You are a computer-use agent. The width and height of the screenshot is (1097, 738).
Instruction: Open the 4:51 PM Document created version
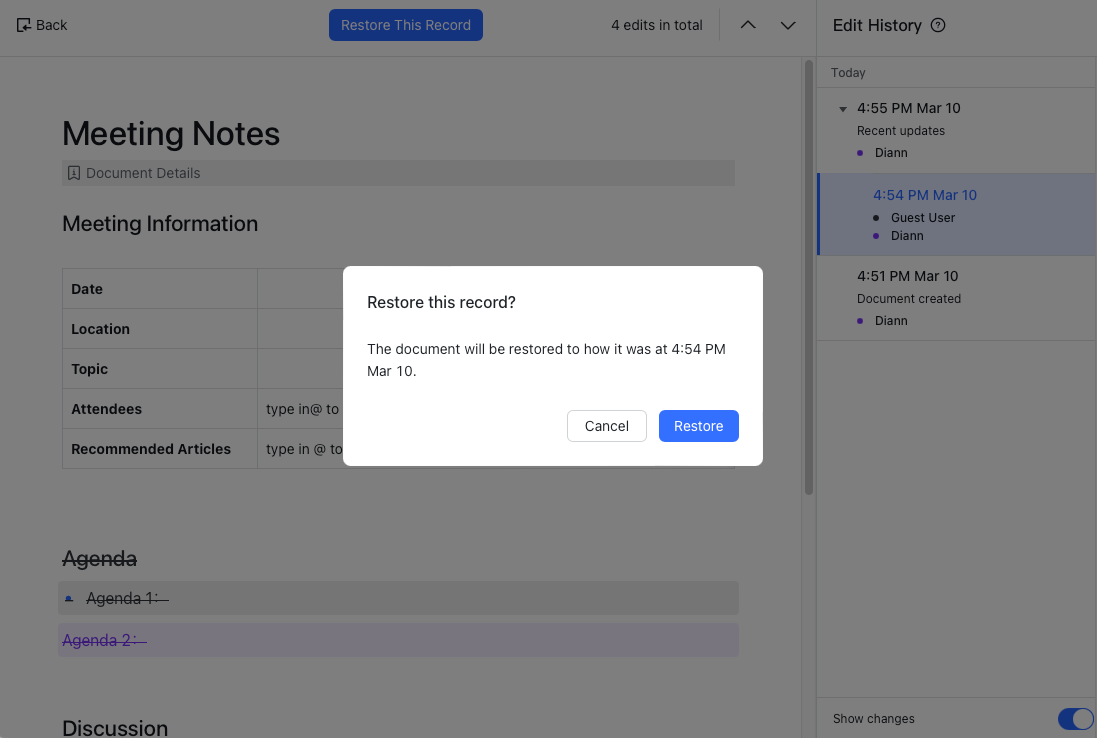(x=908, y=276)
